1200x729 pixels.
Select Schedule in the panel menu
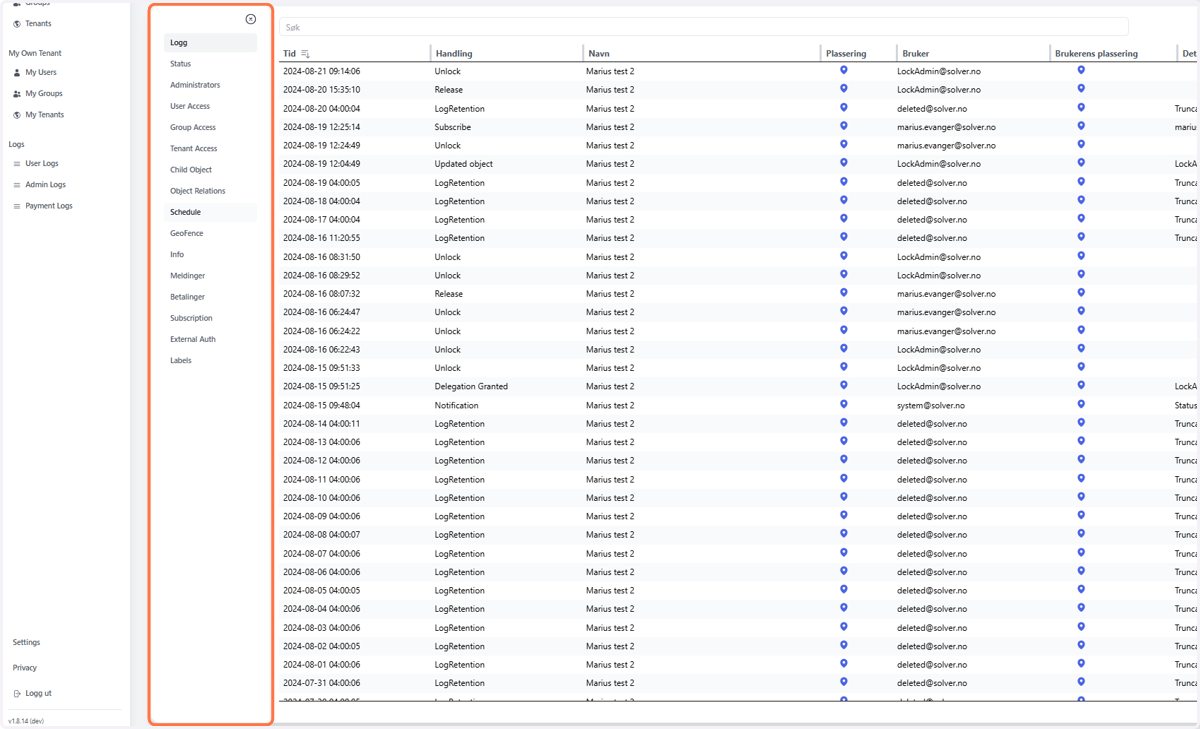[210, 212]
